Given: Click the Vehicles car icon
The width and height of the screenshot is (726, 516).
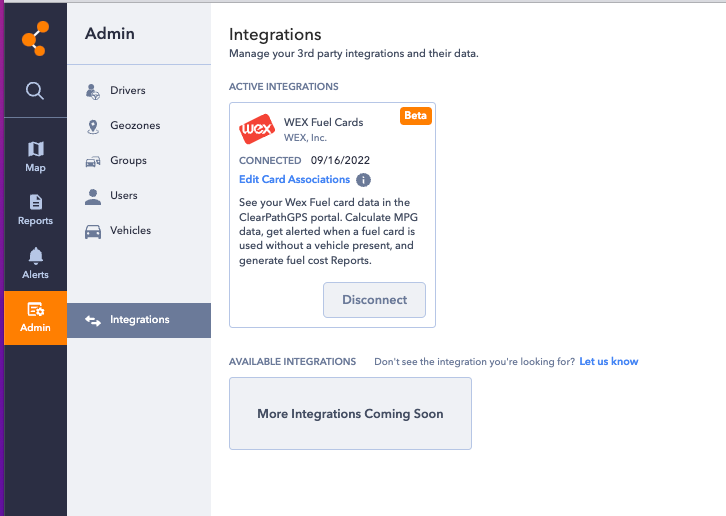Looking at the screenshot, I should pyautogui.click(x=93, y=231).
